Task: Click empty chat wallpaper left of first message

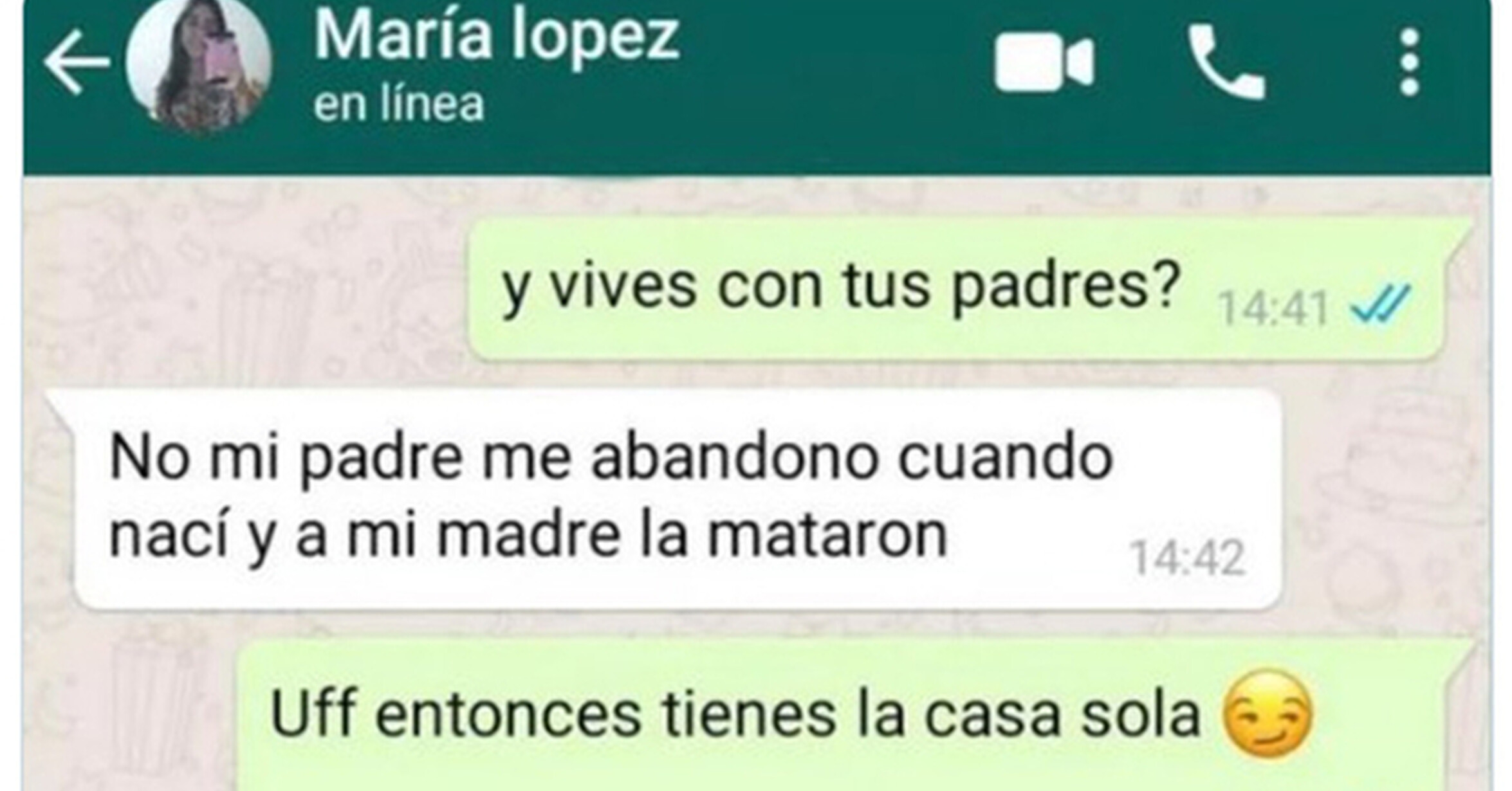Action: (x=244, y=289)
